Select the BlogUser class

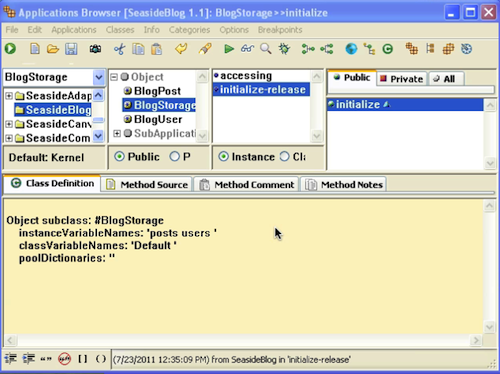[158, 119]
